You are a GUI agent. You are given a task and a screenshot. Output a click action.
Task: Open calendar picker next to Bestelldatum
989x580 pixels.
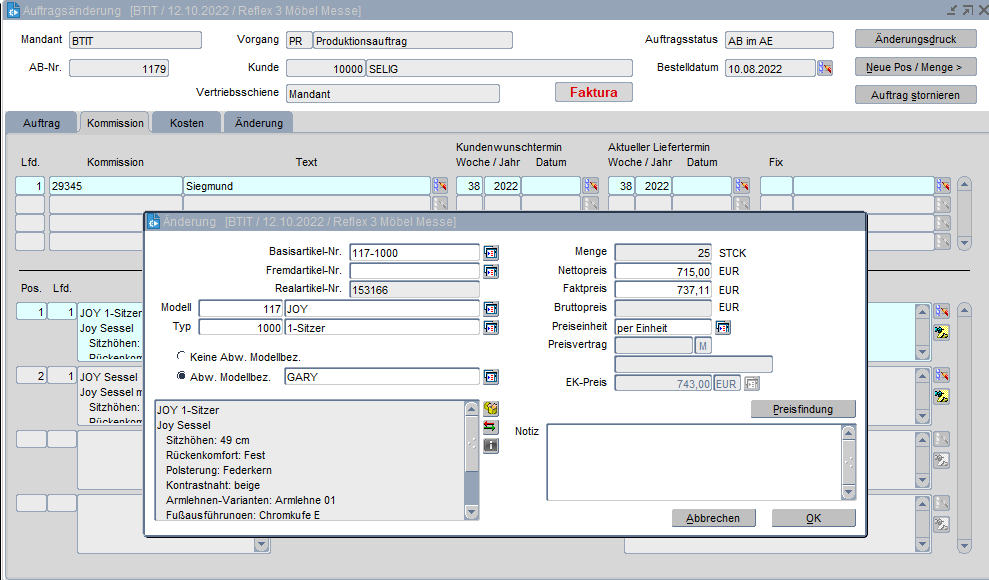[825, 68]
